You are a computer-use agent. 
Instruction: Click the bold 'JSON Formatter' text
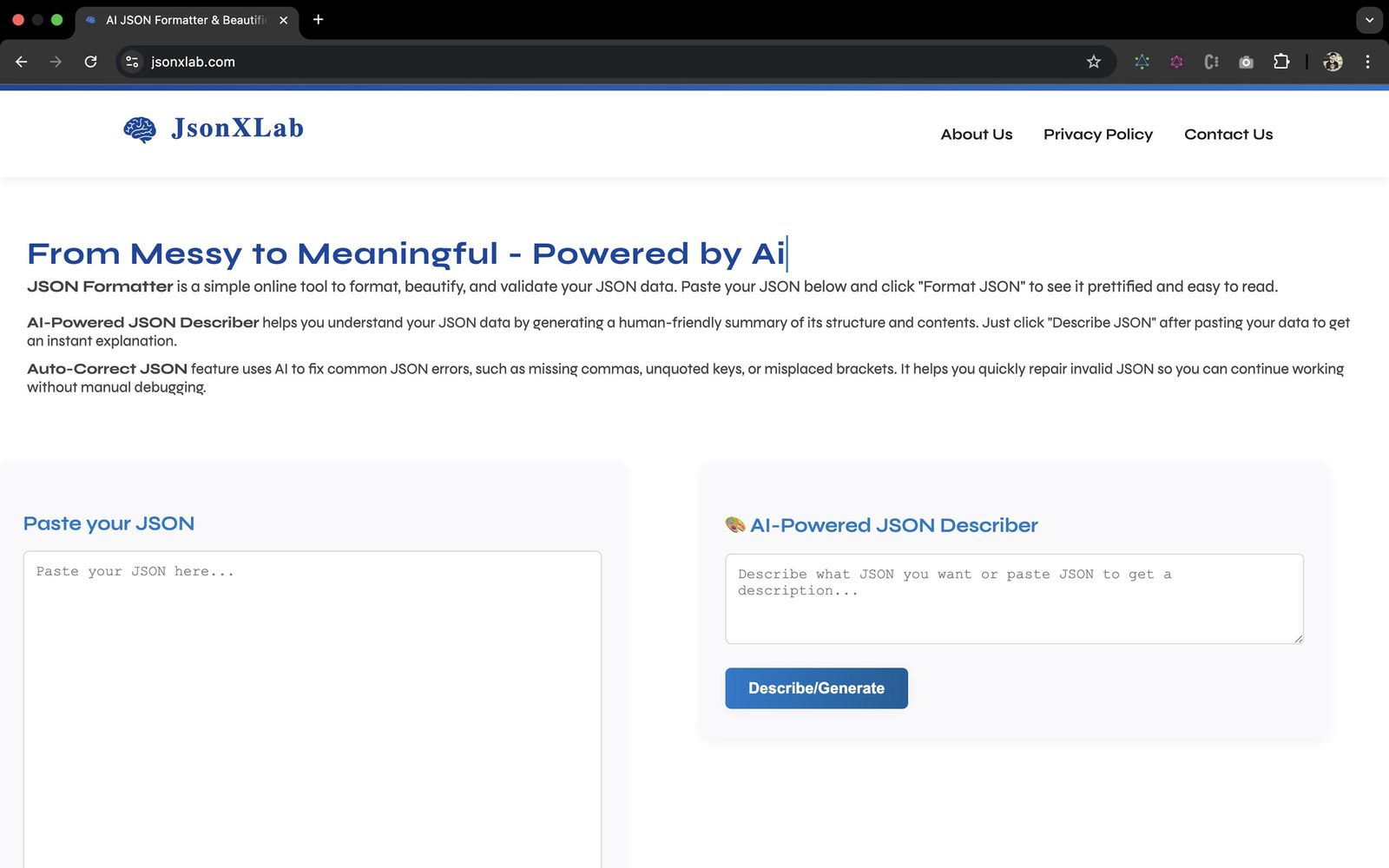pos(100,286)
